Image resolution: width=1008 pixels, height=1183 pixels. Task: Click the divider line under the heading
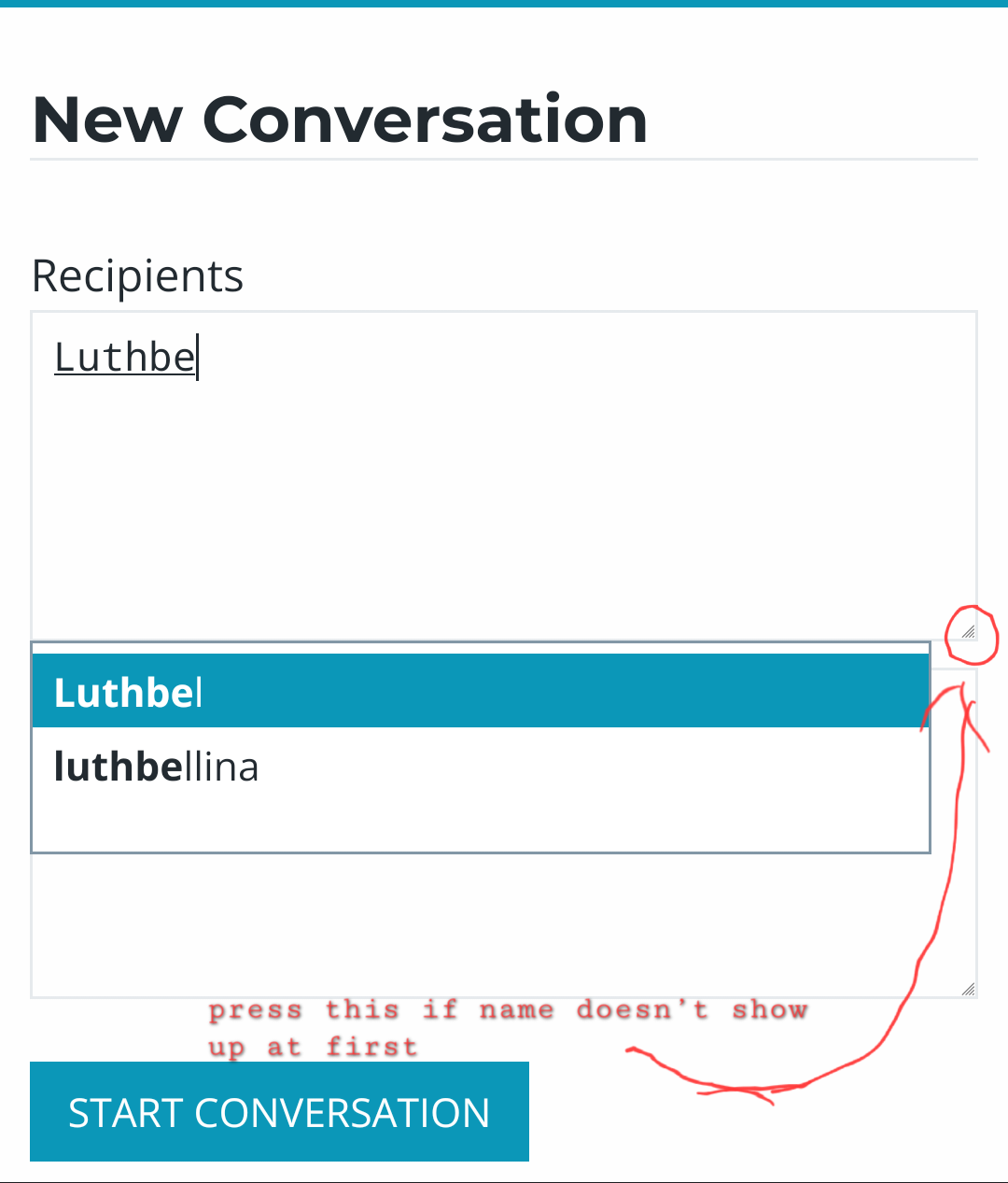(504, 160)
